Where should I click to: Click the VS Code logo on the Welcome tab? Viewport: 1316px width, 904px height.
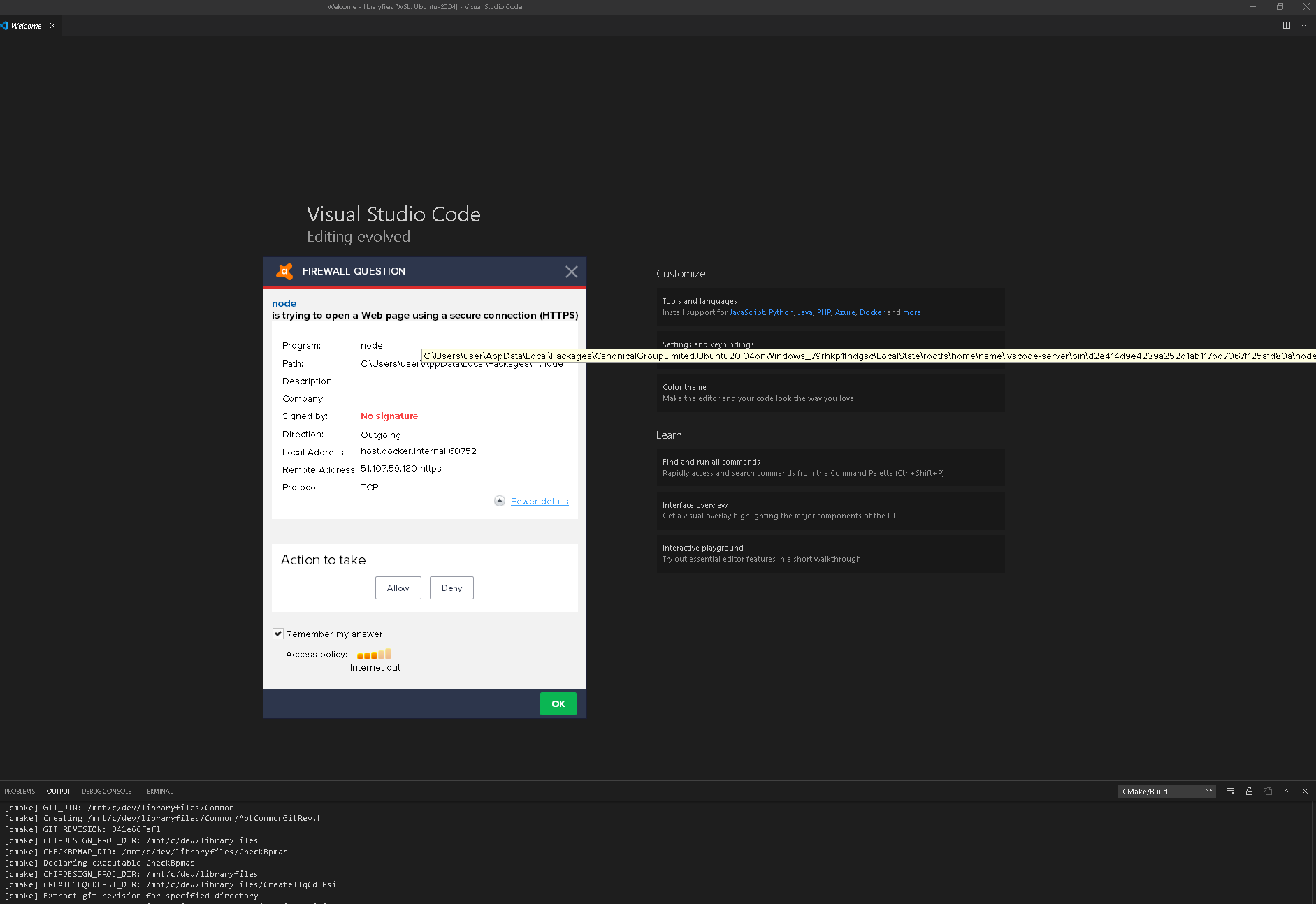[x=6, y=25]
